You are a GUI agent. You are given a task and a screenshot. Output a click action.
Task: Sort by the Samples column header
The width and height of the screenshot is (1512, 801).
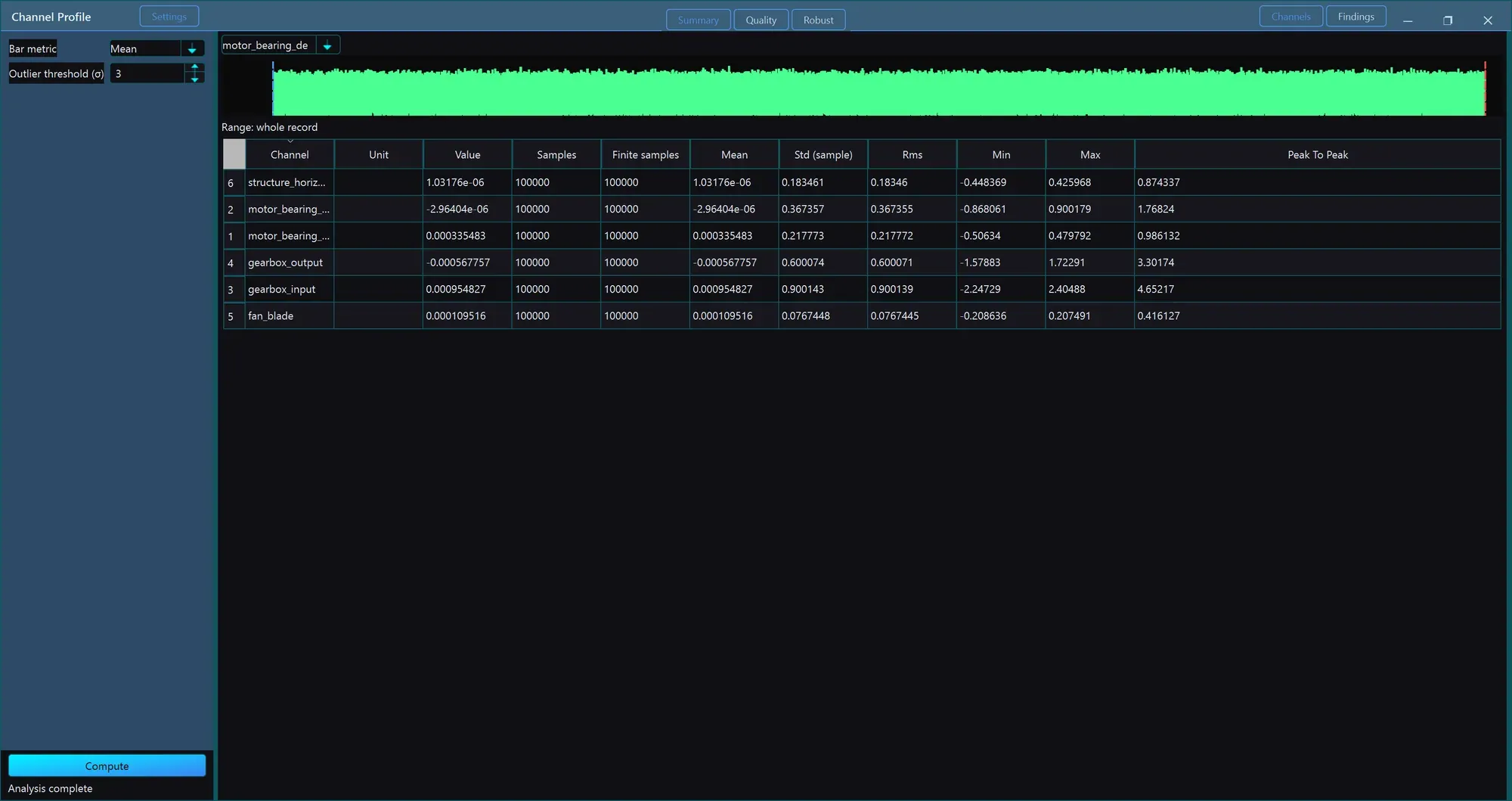(556, 154)
